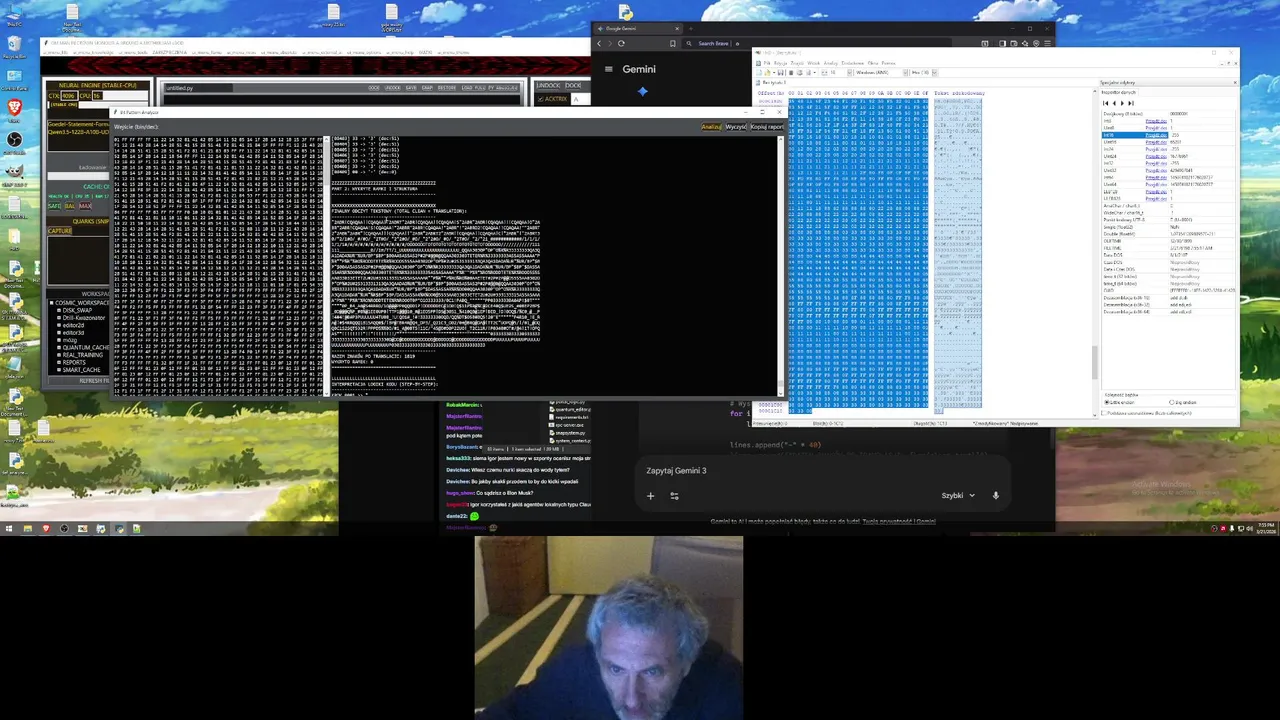Select the QUANTUM_CACHE folder

[x=85, y=347]
